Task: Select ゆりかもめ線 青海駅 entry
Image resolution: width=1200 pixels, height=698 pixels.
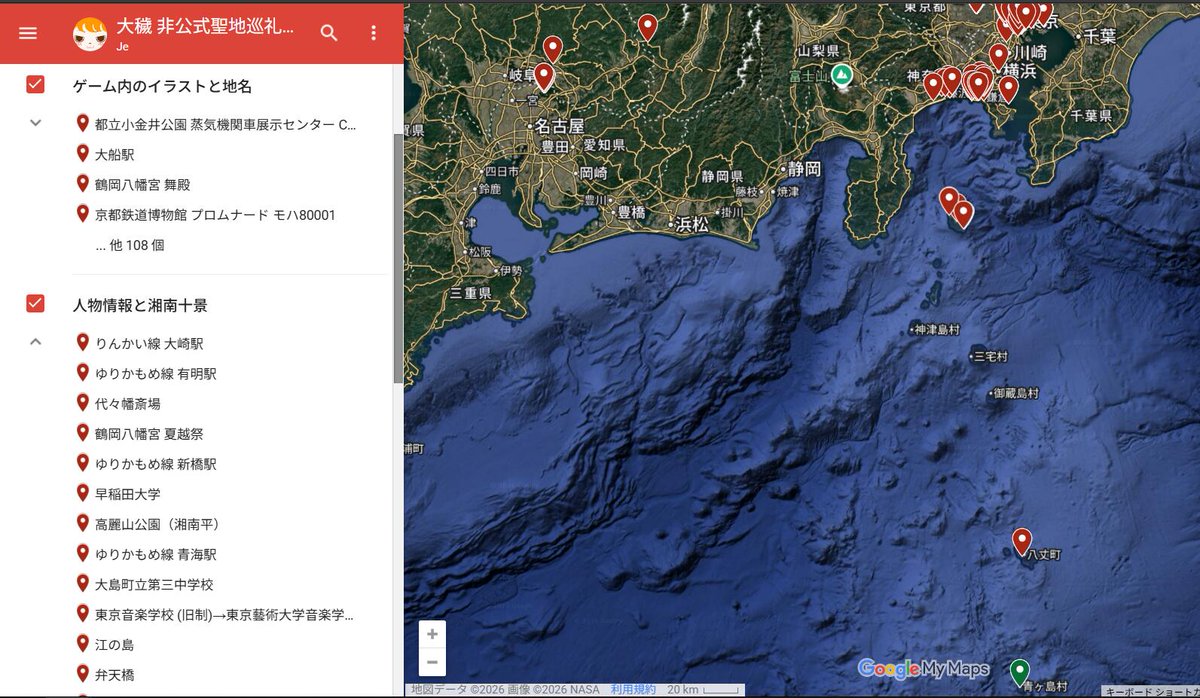Action: point(156,554)
